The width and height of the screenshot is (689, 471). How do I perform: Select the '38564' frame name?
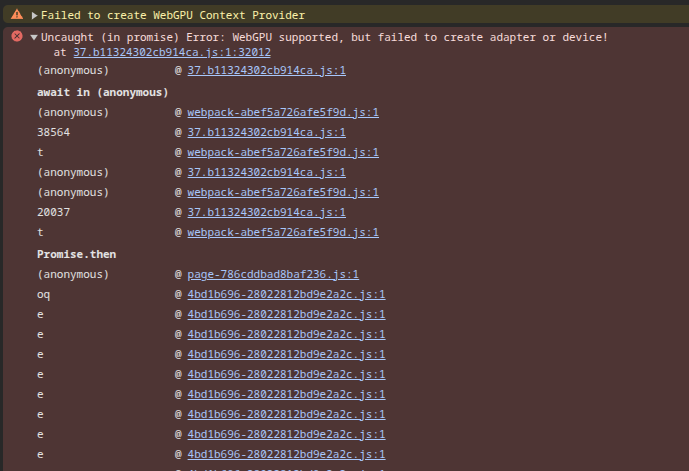tap(53, 132)
